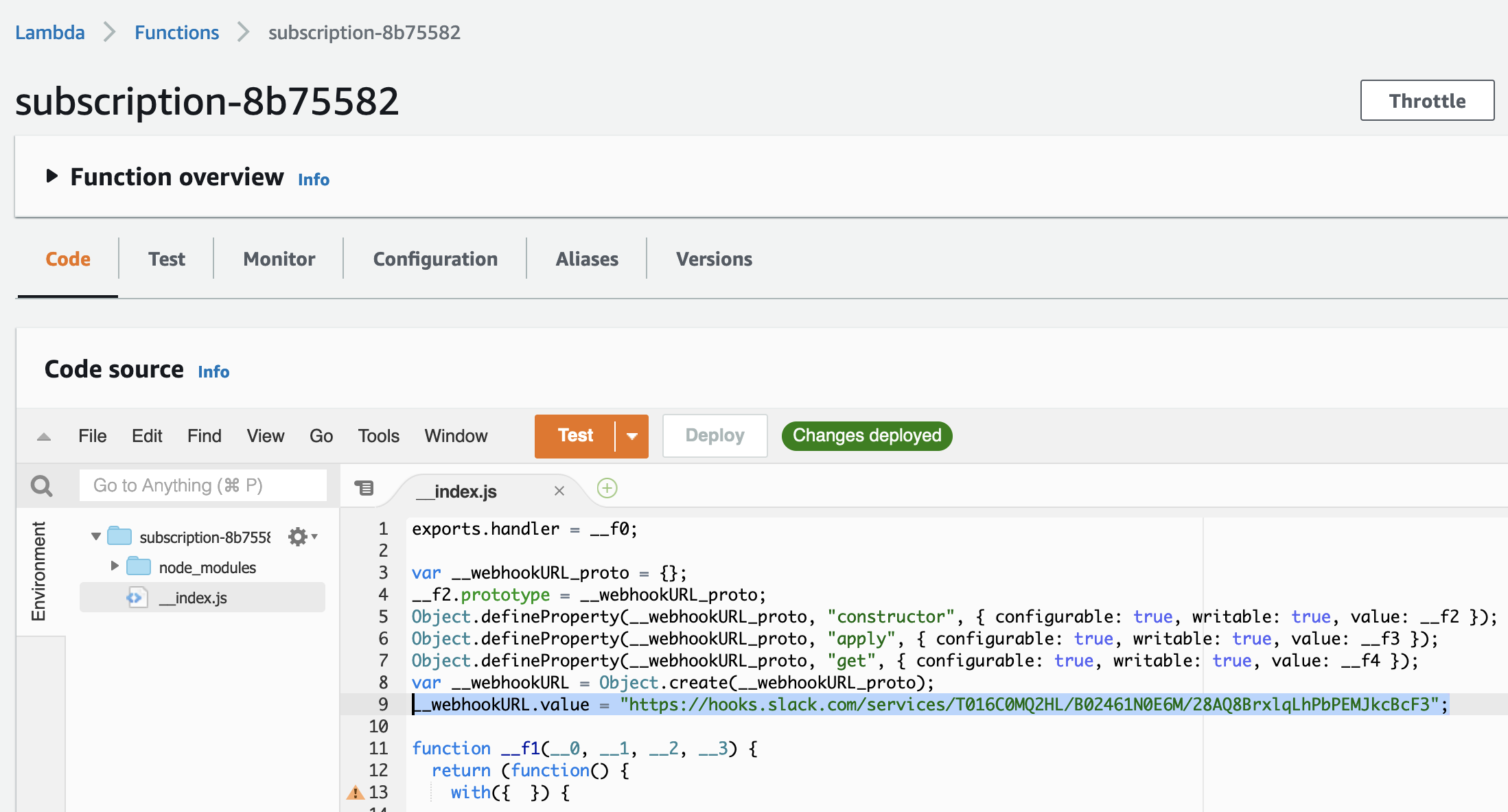Click the "apply" string on line 6

coord(861,639)
